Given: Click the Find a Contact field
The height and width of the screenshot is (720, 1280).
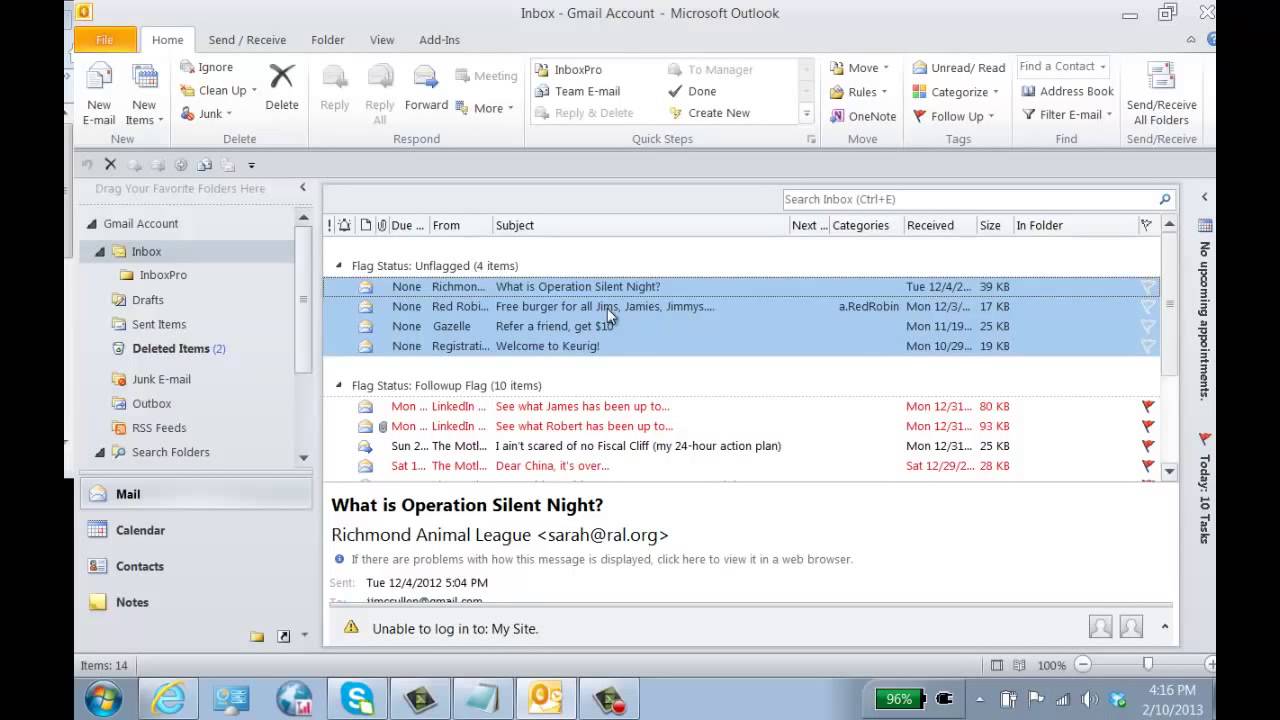Looking at the screenshot, I should [x=1062, y=67].
